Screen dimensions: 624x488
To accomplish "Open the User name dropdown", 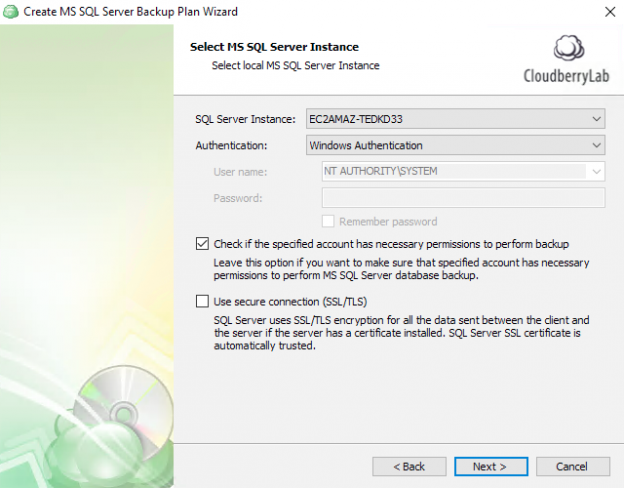I will pyautogui.click(x=596, y=171).
